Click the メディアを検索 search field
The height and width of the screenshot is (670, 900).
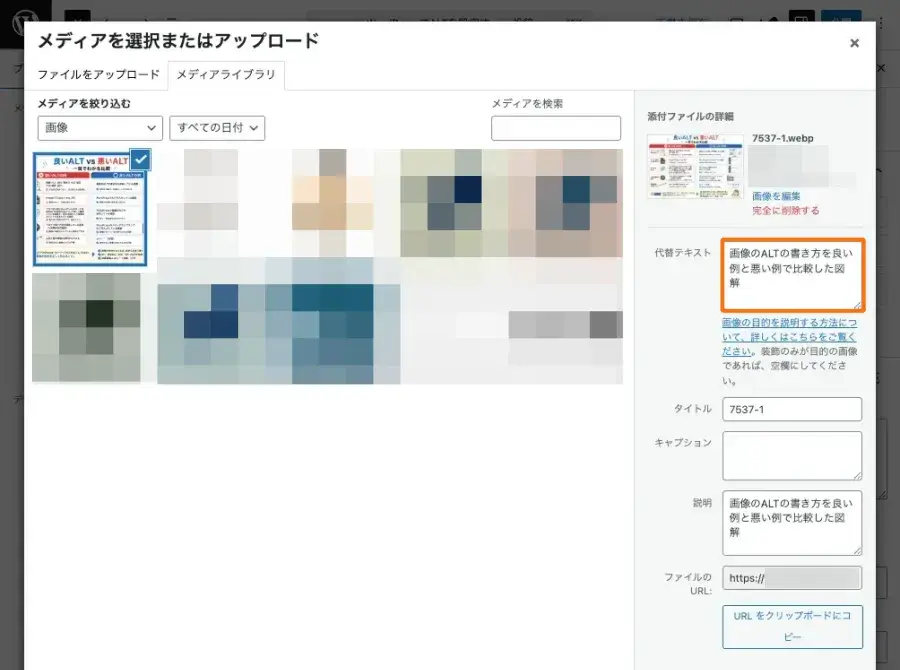(556, 128)
